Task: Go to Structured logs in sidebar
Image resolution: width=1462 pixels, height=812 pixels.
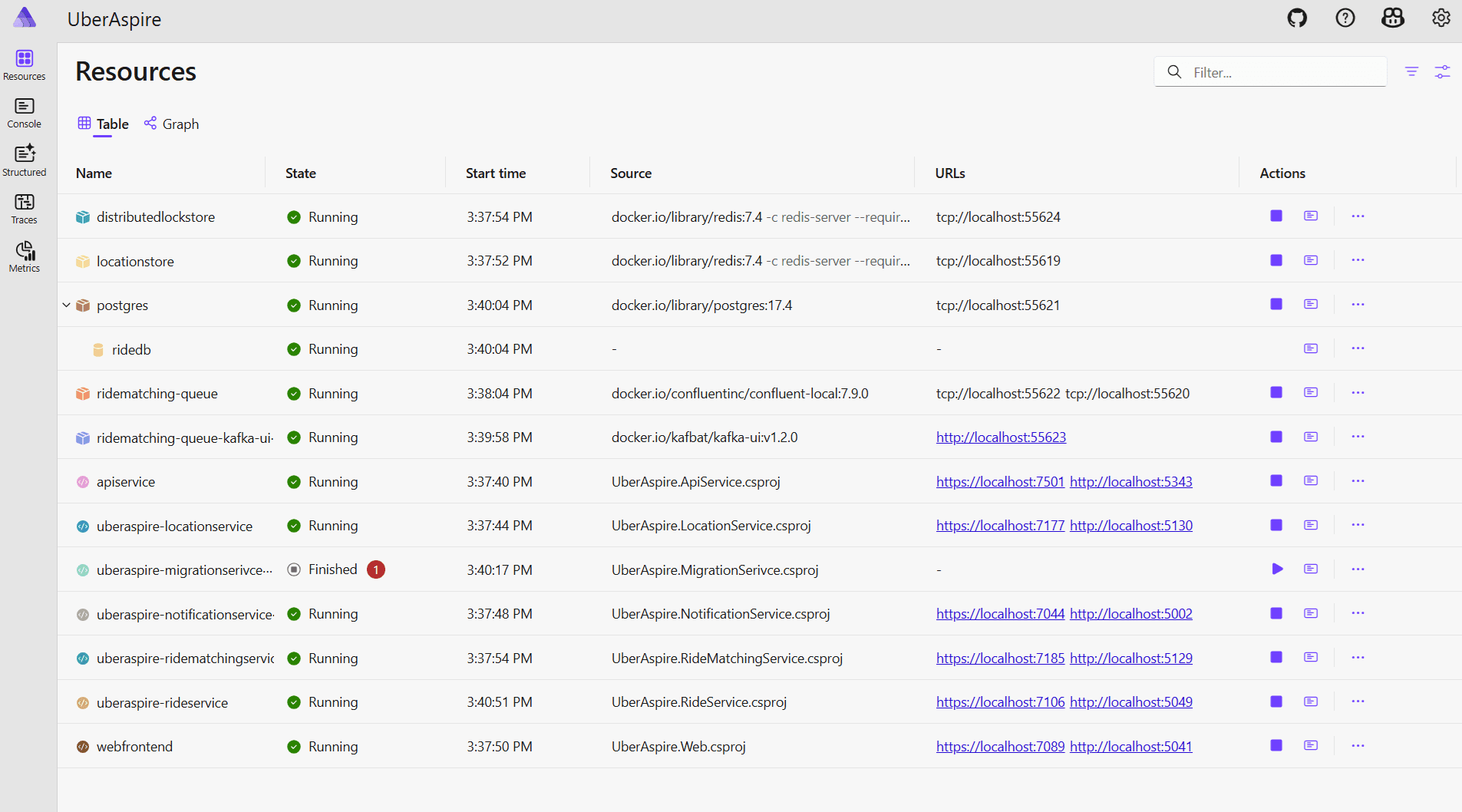Action: click(25, 160)
